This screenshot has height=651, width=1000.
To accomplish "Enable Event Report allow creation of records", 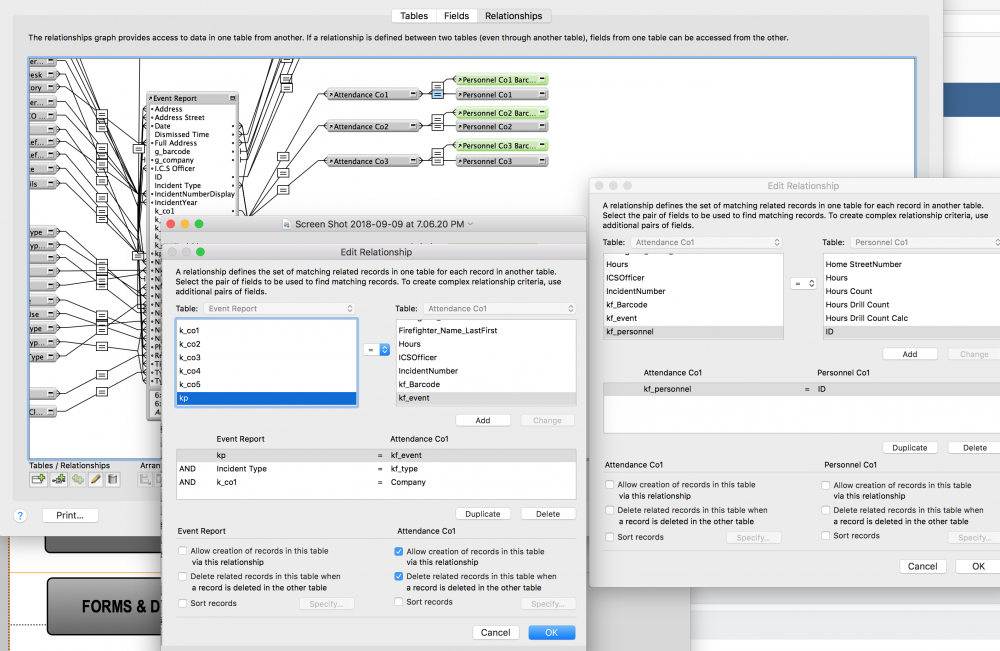I will 183,551.
